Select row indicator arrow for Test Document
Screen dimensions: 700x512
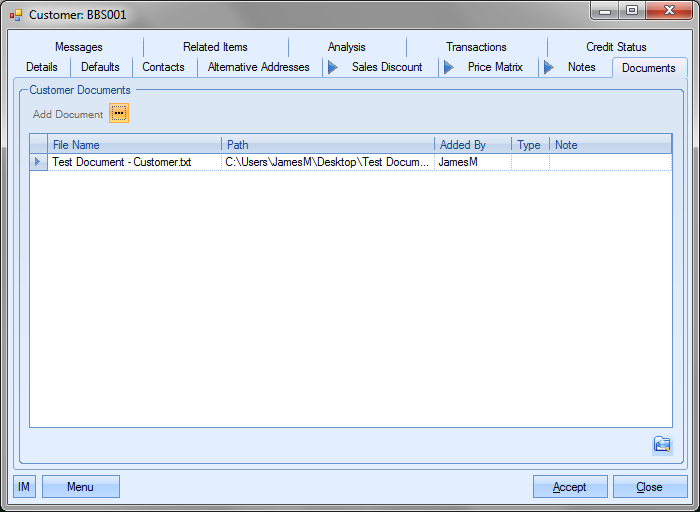tap(38, 161)
